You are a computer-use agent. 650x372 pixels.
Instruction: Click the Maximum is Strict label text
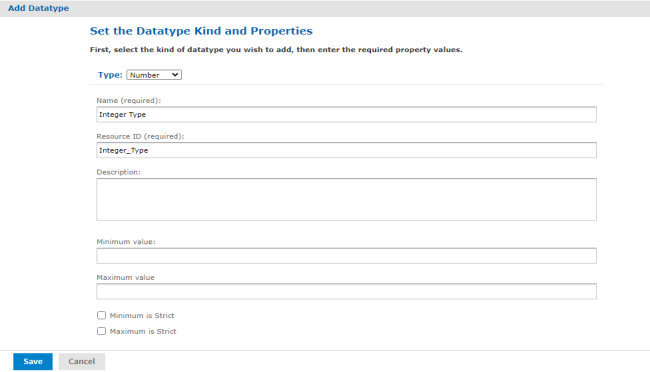143,331
